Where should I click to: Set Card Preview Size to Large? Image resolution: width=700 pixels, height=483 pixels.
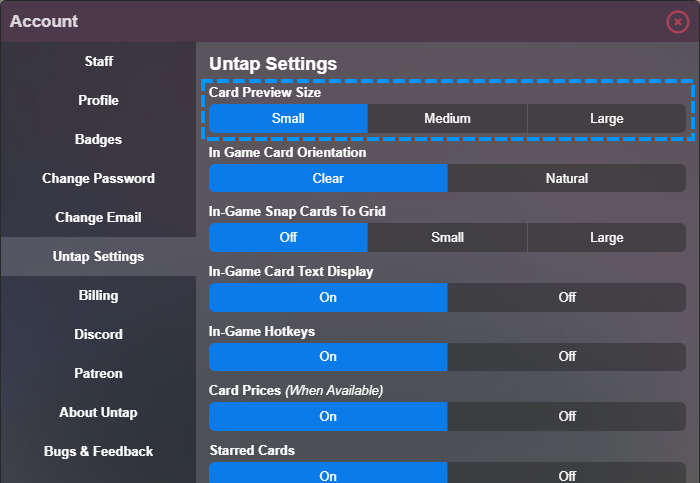pos(607,118)
